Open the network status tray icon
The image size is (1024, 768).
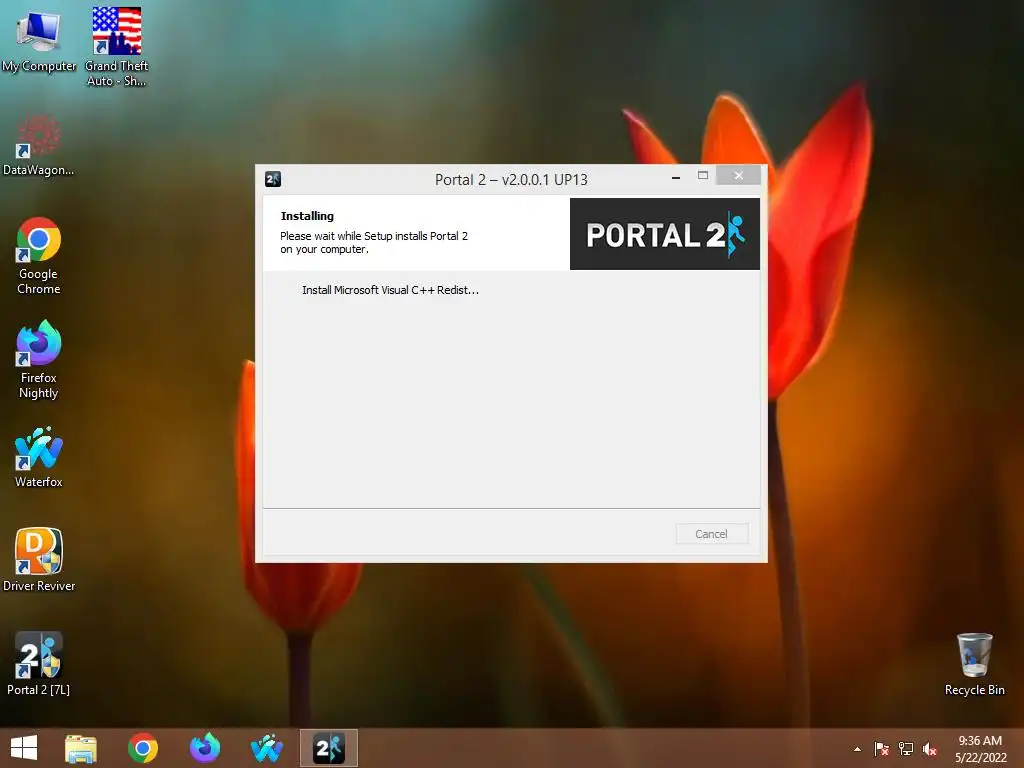[906, 749]
